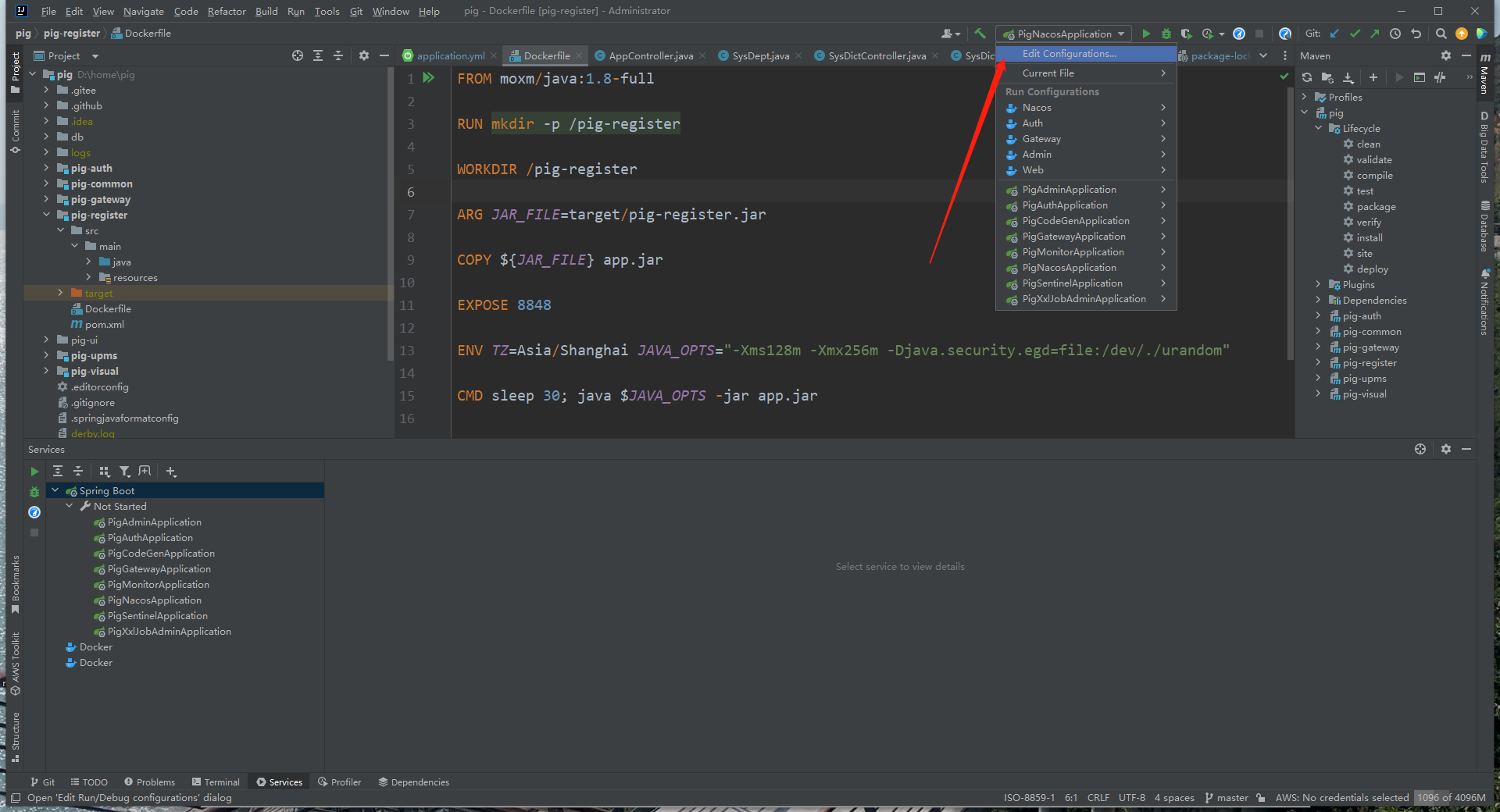Click Services panel settings gear
1500x812 pixels.
click(x=1446, y=449)
